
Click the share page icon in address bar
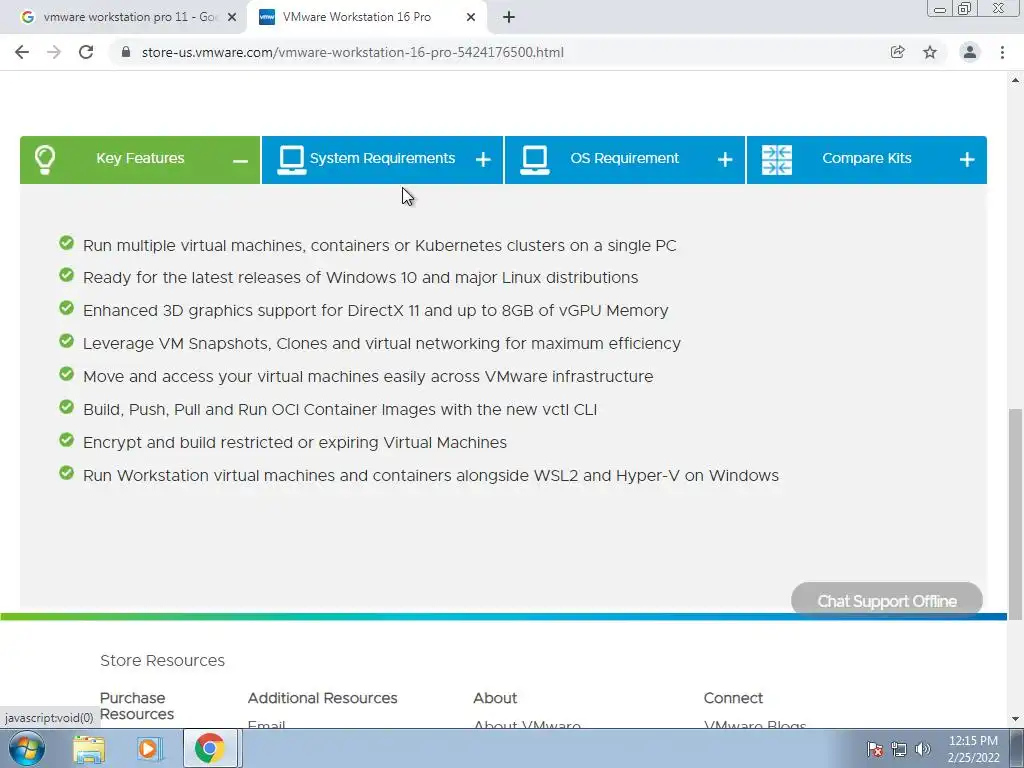pyautogui.click(x=897, y=52)
